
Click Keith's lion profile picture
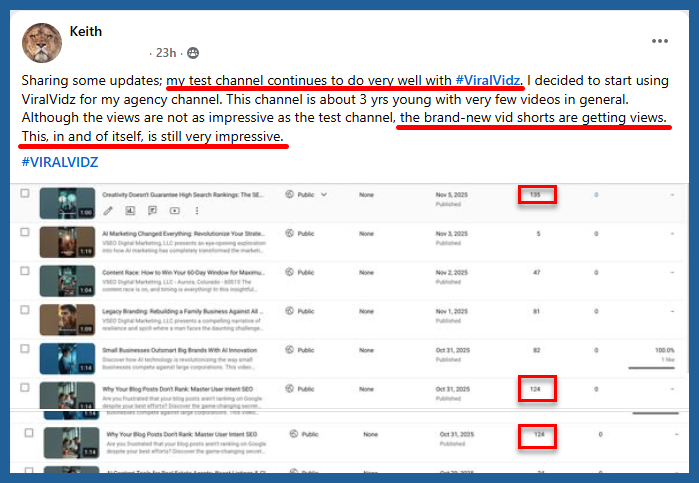coord(40,40)
